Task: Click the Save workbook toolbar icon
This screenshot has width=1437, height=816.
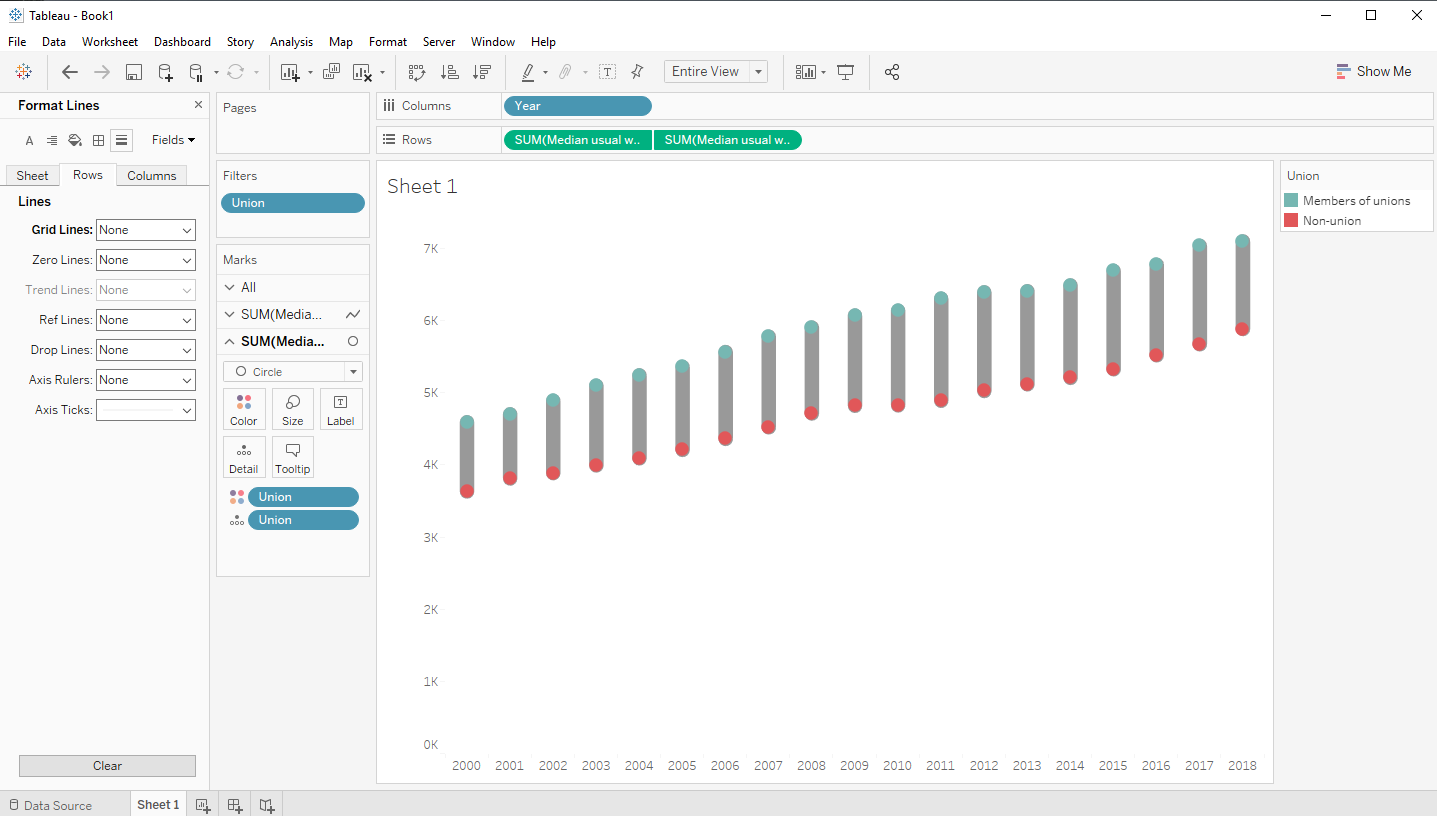Action: pos(133,72)
